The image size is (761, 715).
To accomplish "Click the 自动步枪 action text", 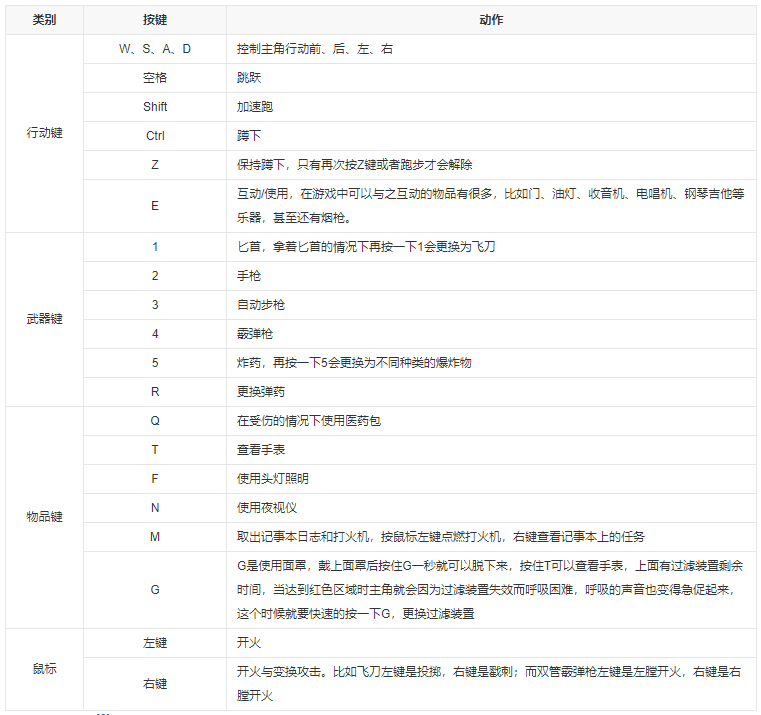I will [261, 305].
